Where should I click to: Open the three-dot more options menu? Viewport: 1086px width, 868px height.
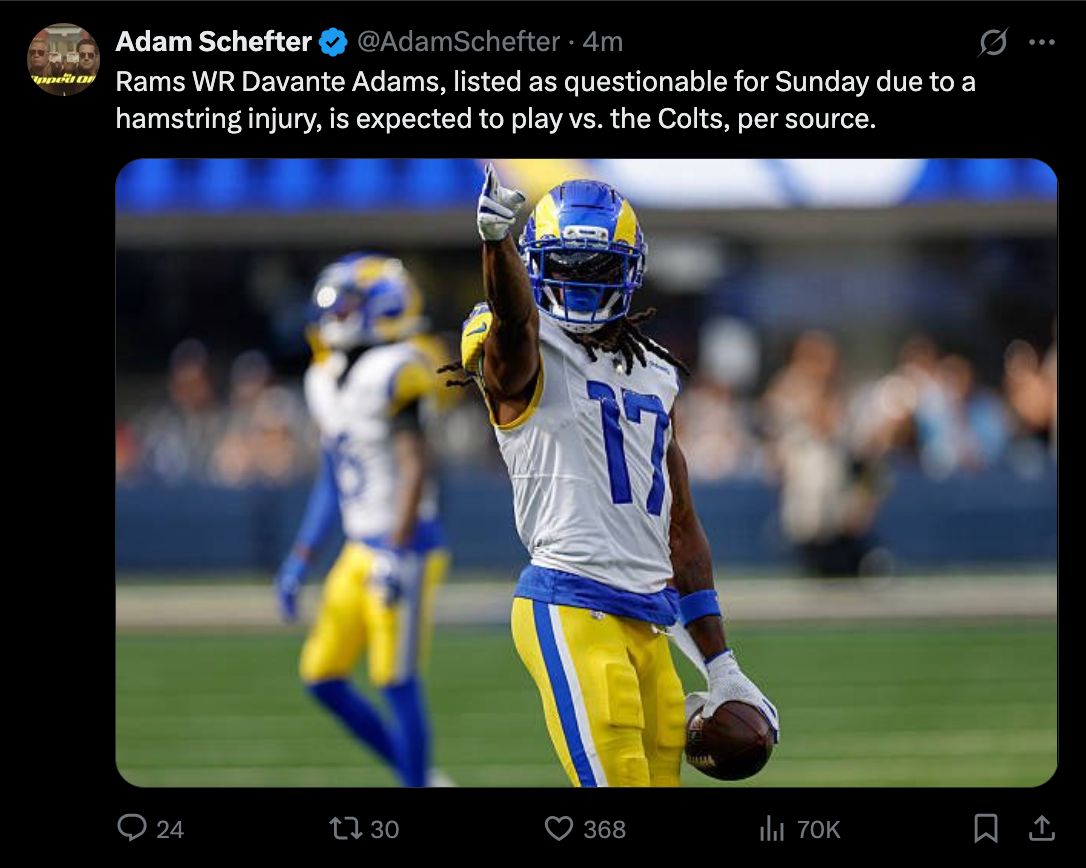click(1042, 42)
